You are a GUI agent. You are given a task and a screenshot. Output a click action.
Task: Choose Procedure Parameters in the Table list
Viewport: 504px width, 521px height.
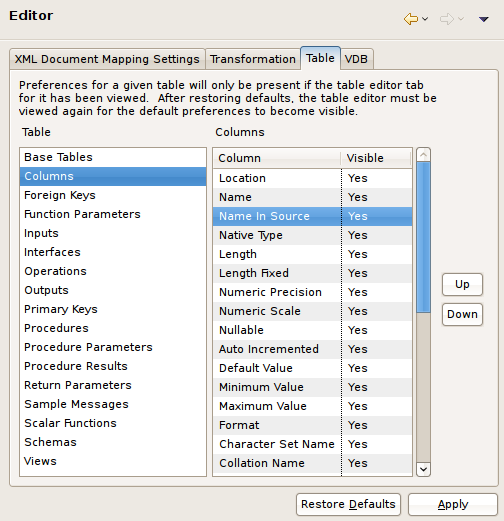pos(113,347)
